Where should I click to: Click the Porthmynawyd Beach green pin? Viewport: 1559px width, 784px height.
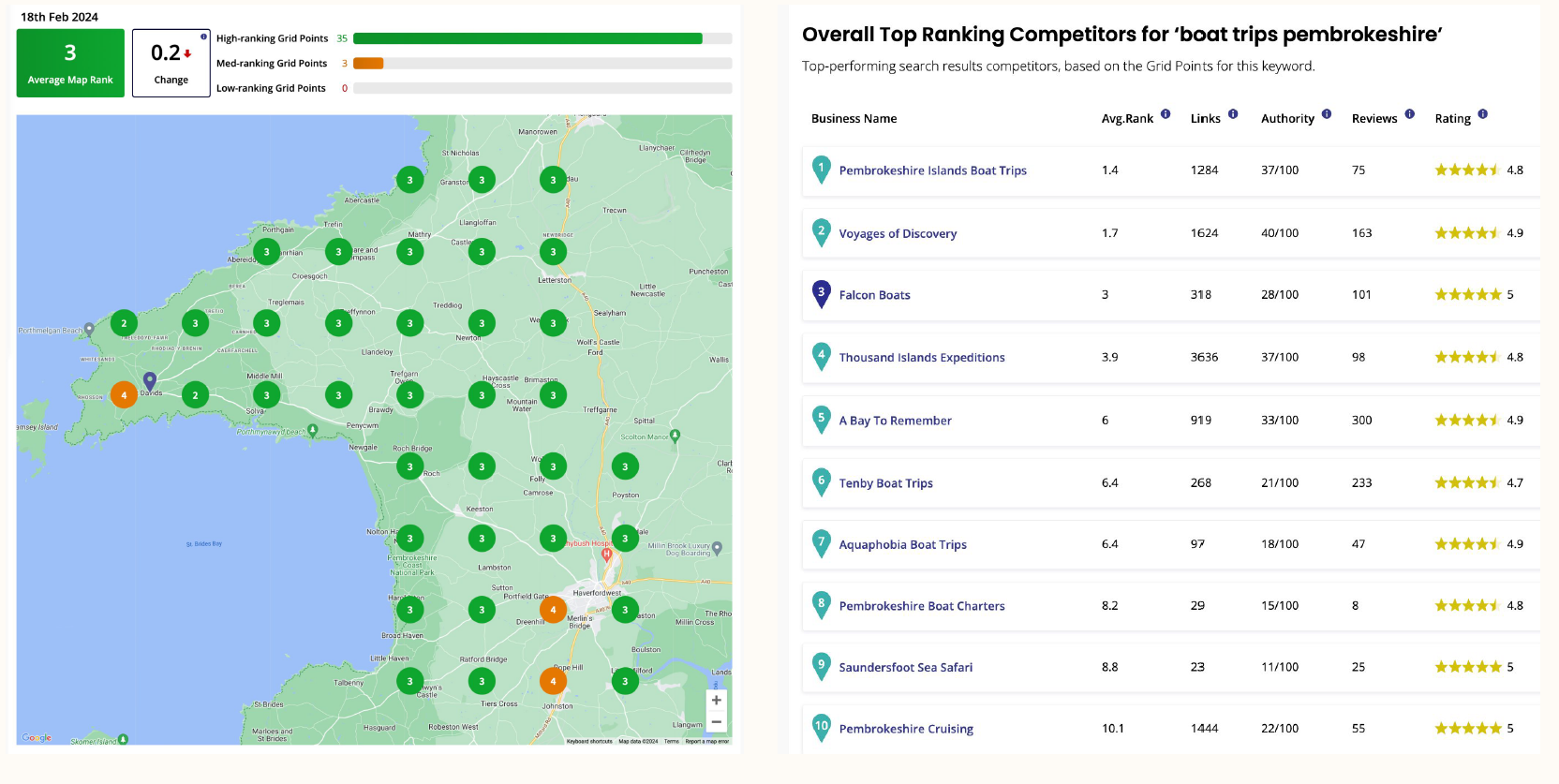point(313,430)
